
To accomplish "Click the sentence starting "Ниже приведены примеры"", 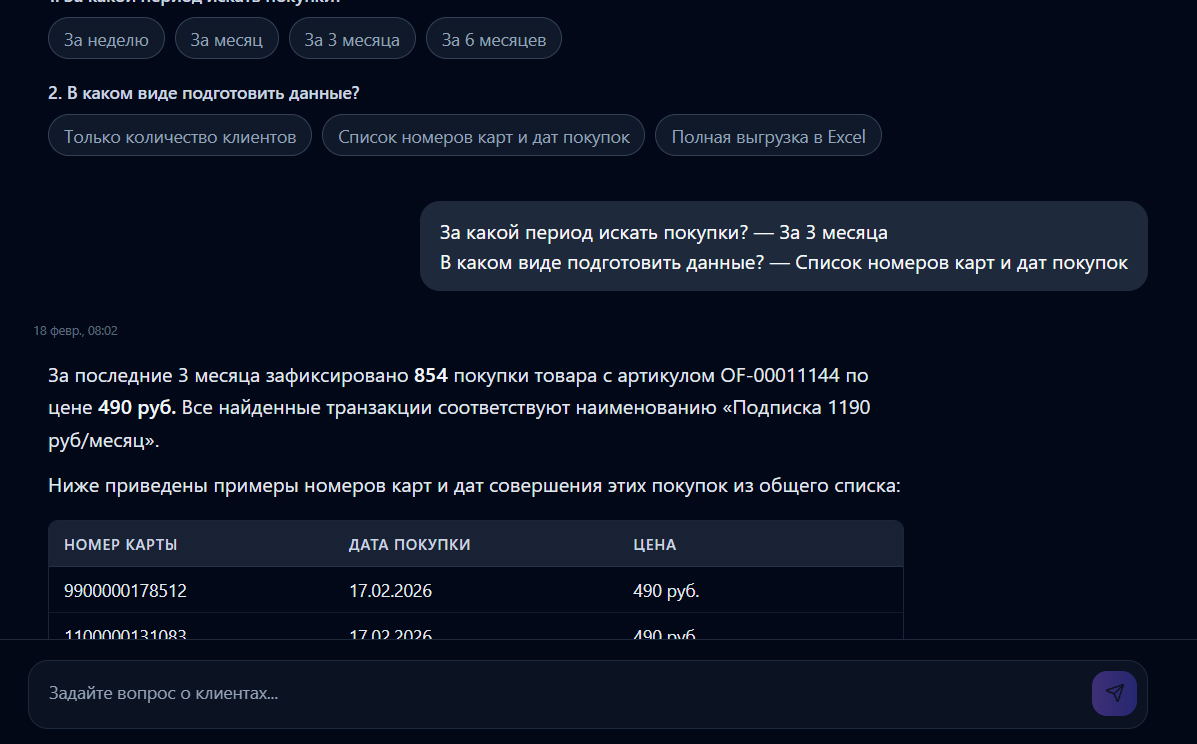I will click(474, 487).
